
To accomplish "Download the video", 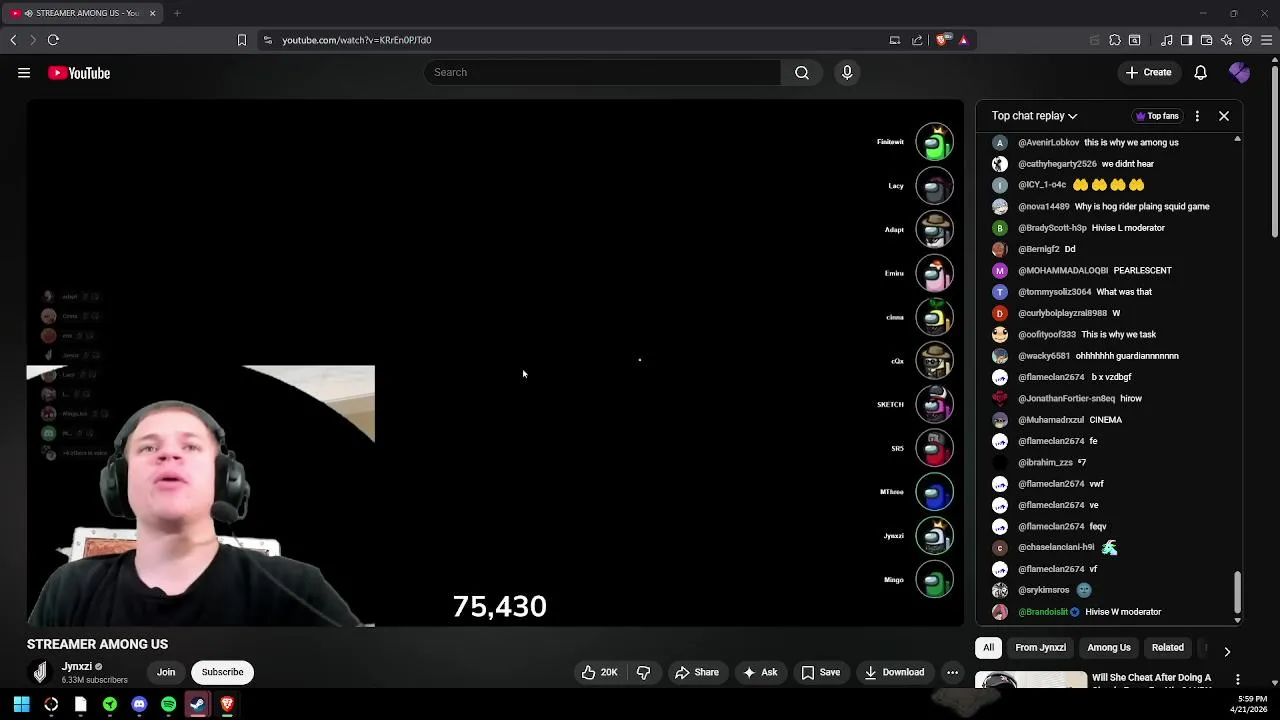I will 894,672.
